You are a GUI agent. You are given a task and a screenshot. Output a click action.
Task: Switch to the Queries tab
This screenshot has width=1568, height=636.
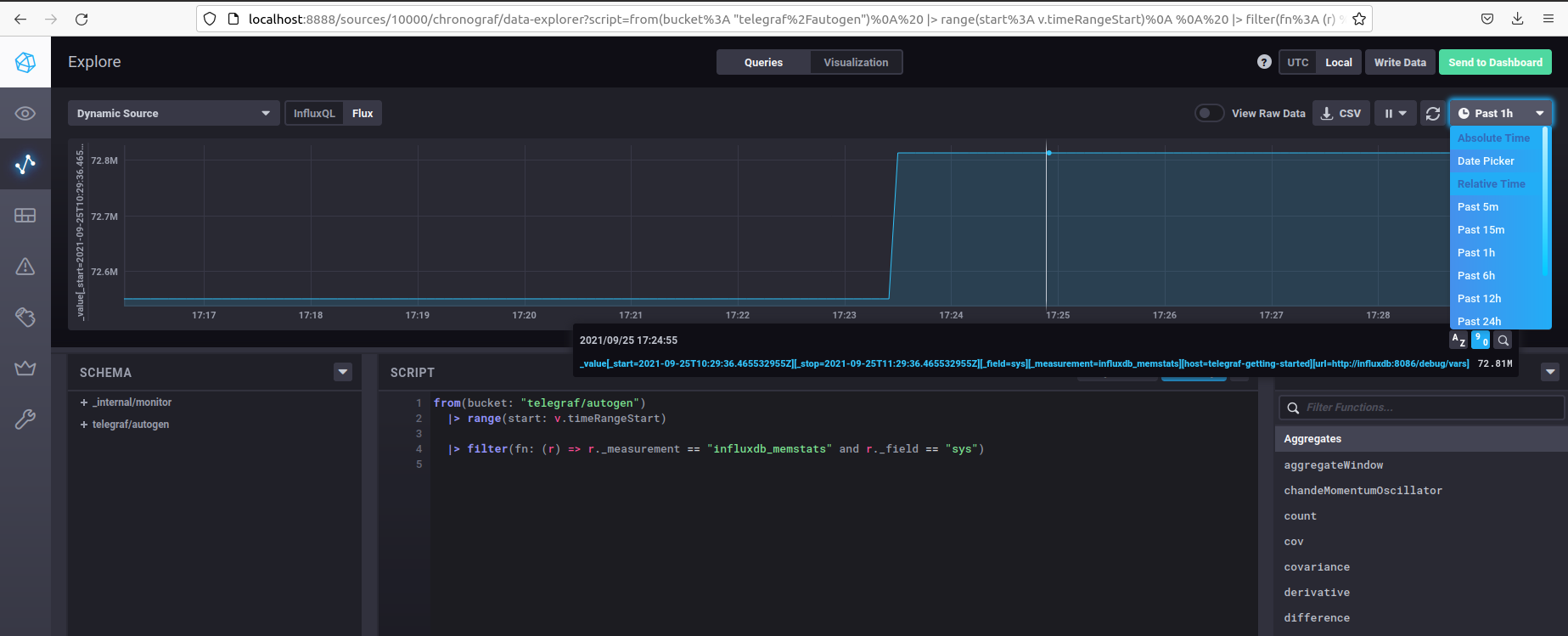[763, 62]
